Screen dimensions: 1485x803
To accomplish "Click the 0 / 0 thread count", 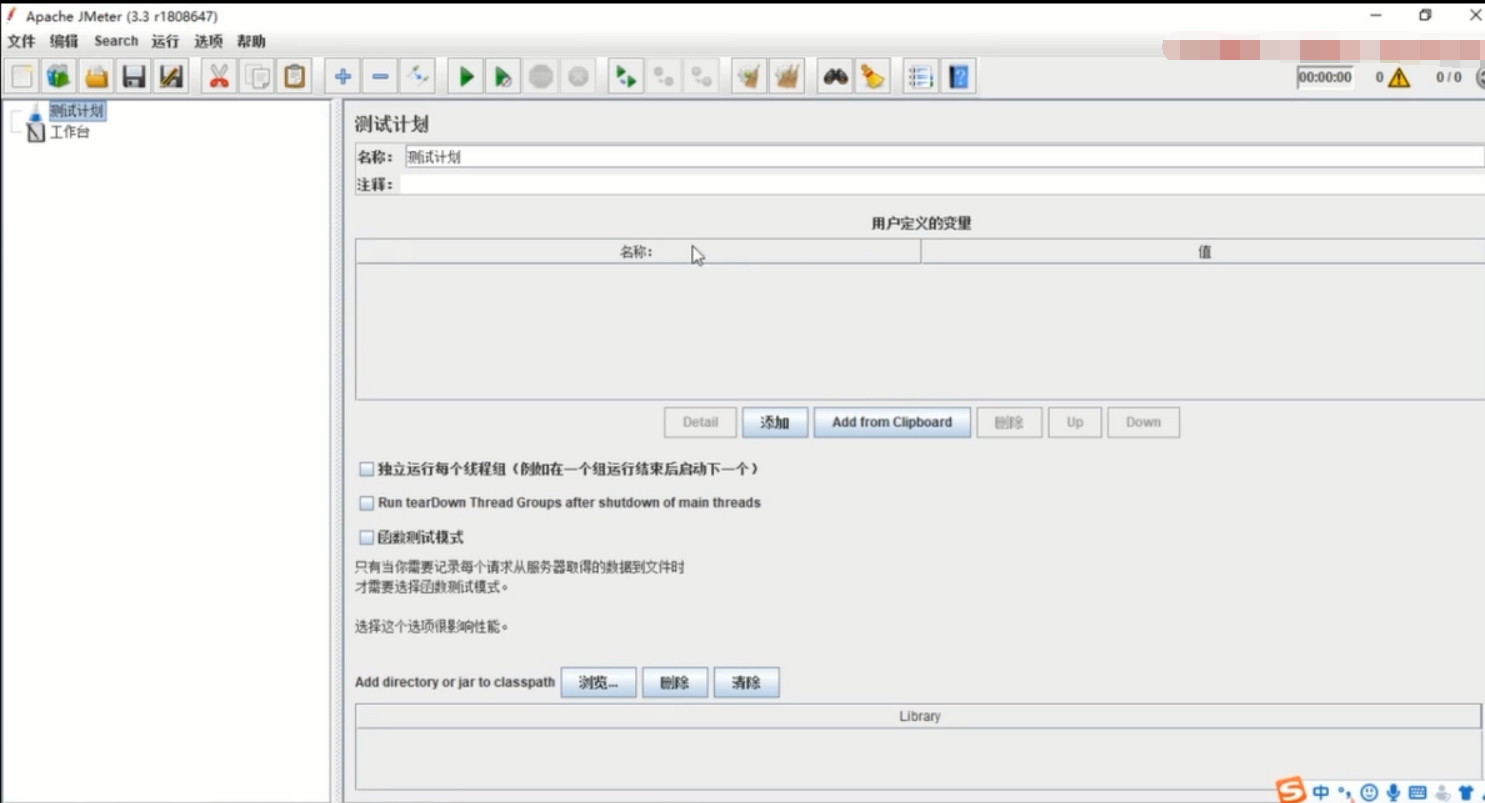I will click(1449, 77).
